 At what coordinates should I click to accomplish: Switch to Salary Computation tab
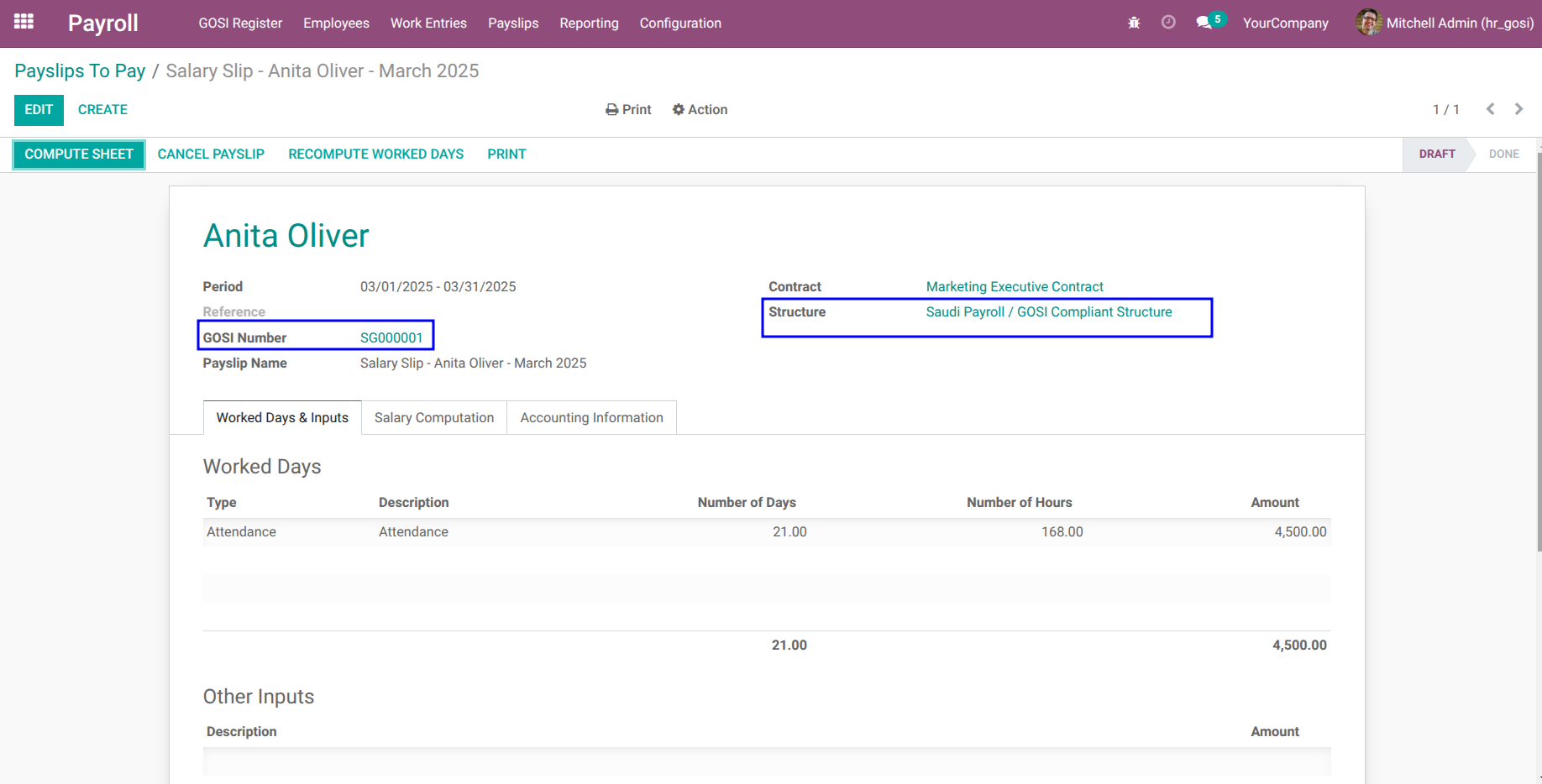[434, 418]
